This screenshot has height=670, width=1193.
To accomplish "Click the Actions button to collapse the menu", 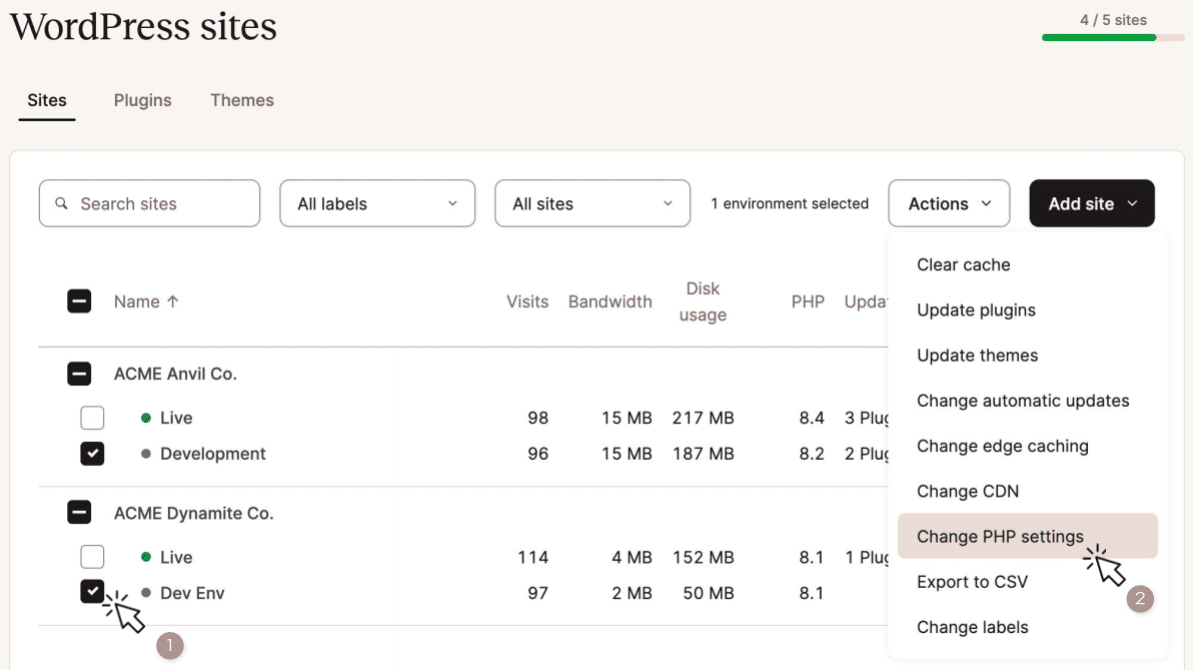I will coord(948,203).
